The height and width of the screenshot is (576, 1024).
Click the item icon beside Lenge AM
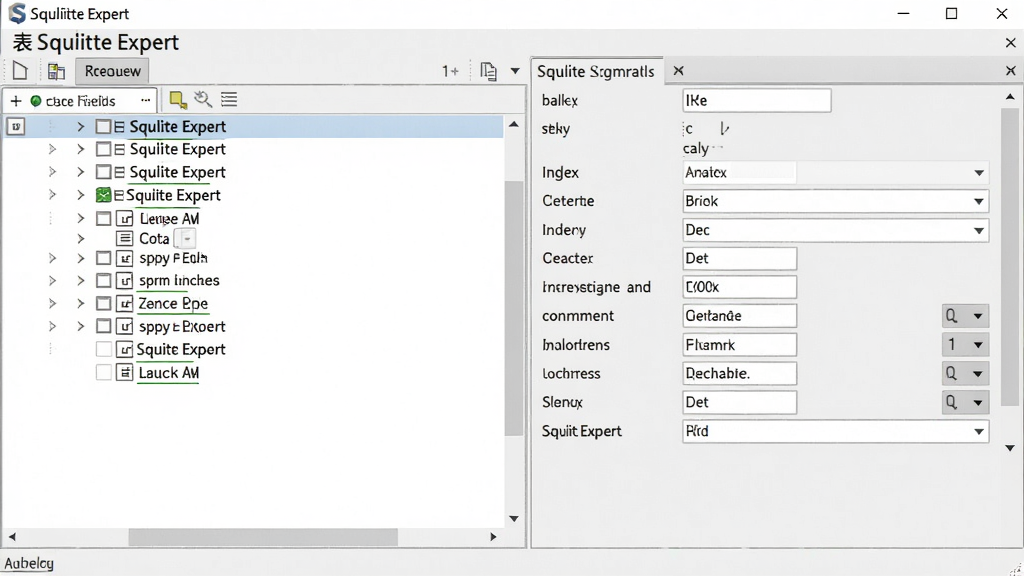pos(125,219)
